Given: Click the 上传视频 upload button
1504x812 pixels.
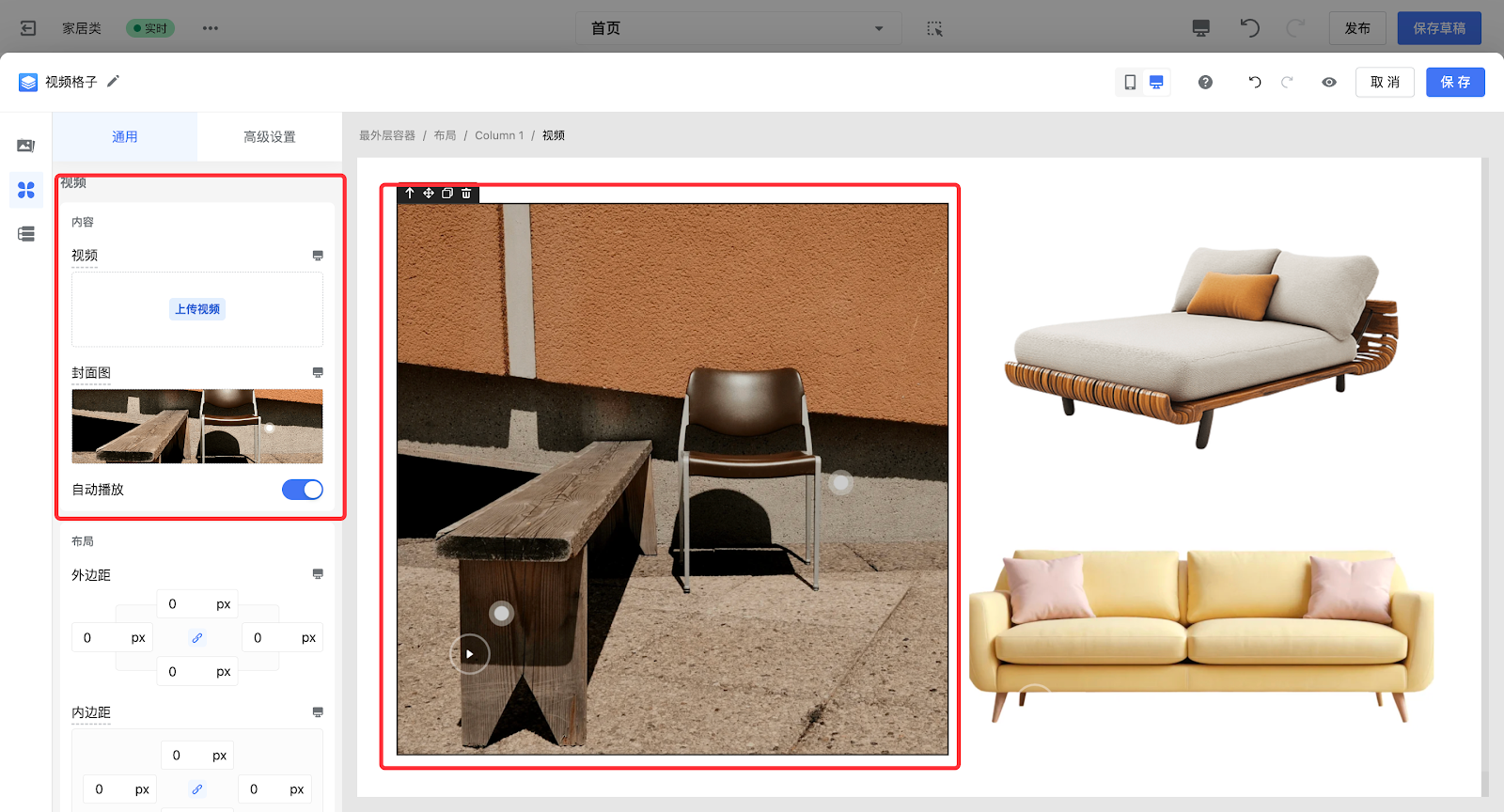Looking at the screenshot, I should (197, 309).
